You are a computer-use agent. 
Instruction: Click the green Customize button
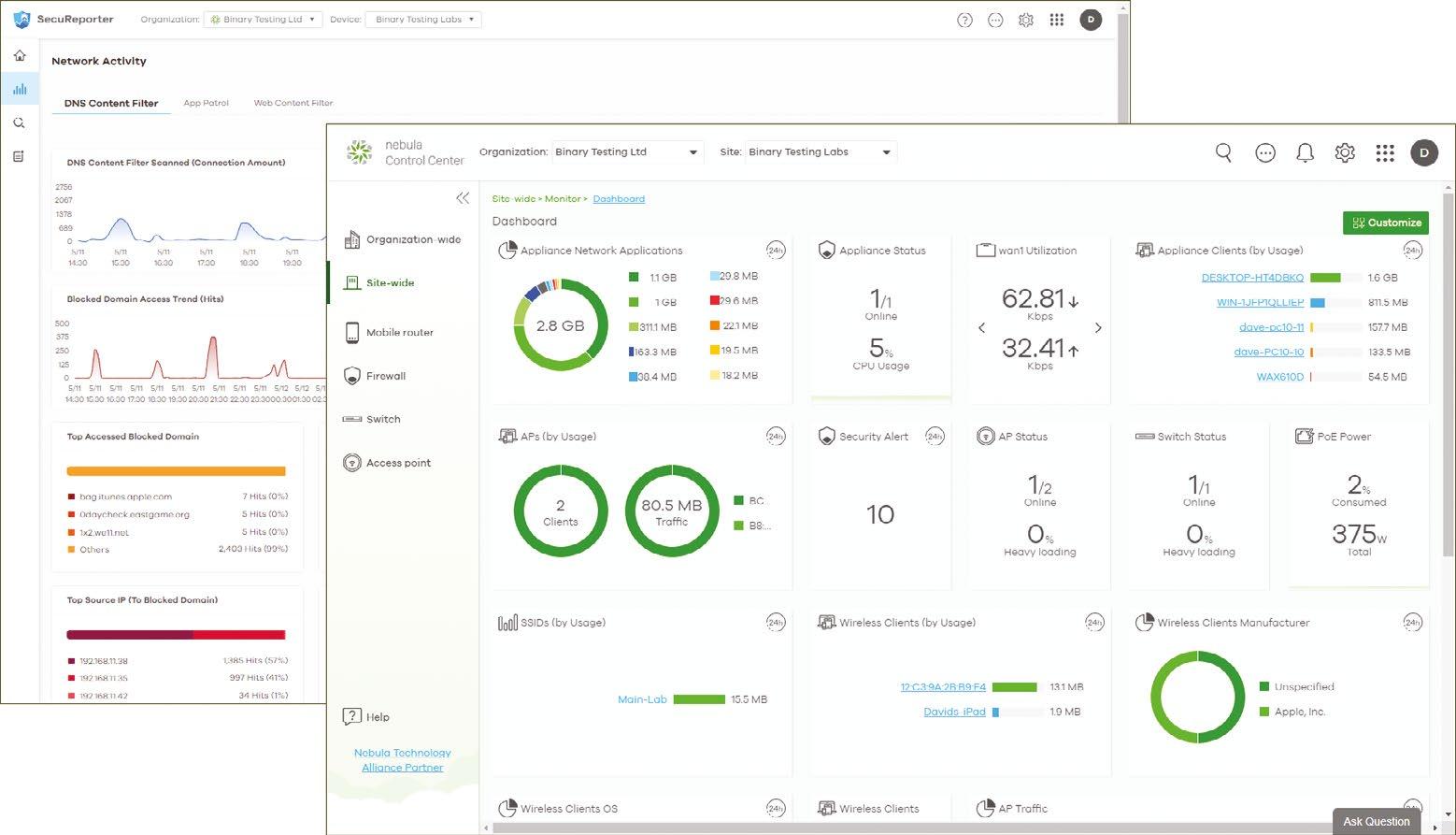click(1386, 223)
